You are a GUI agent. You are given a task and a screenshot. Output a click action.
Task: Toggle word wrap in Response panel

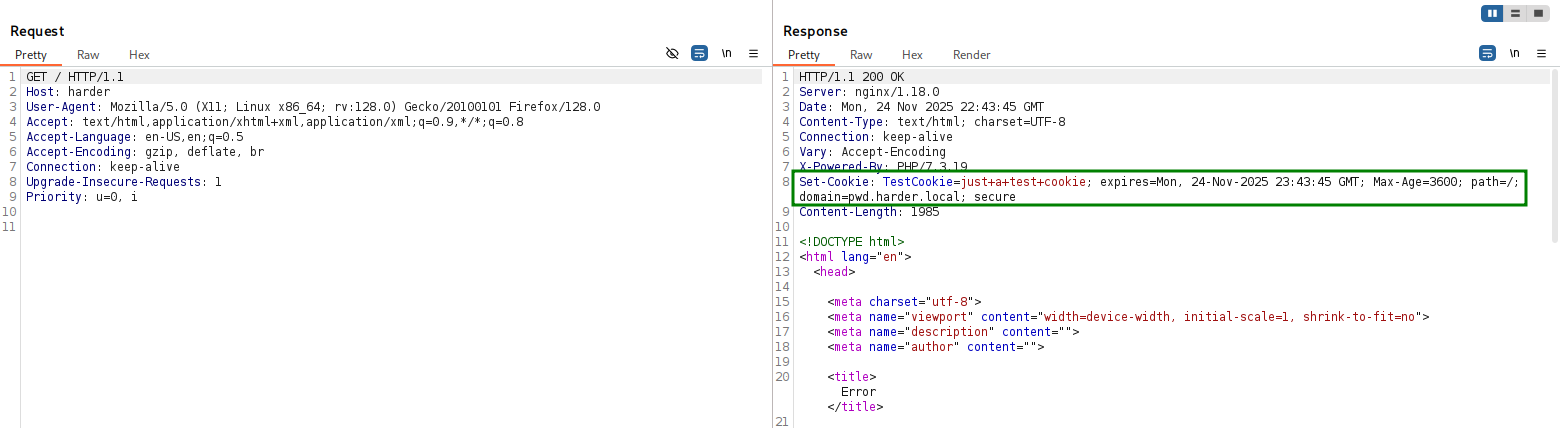pos(1487,54)
